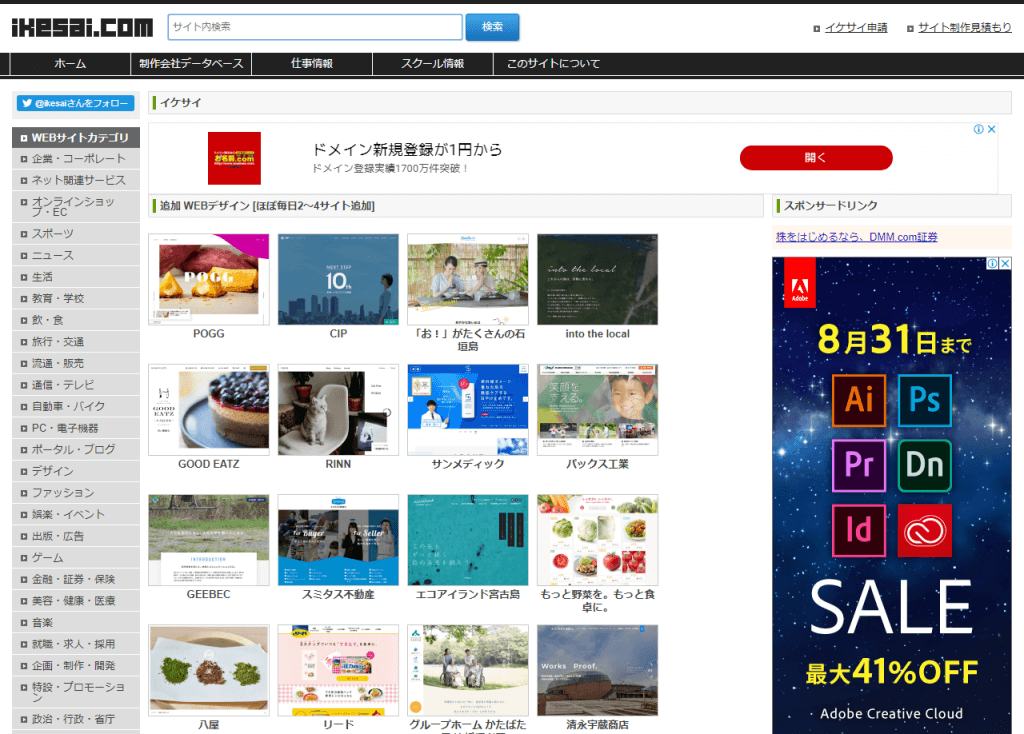Select the スクール情報 navigation tab
1024x734 pixels.
pos(432,62)
